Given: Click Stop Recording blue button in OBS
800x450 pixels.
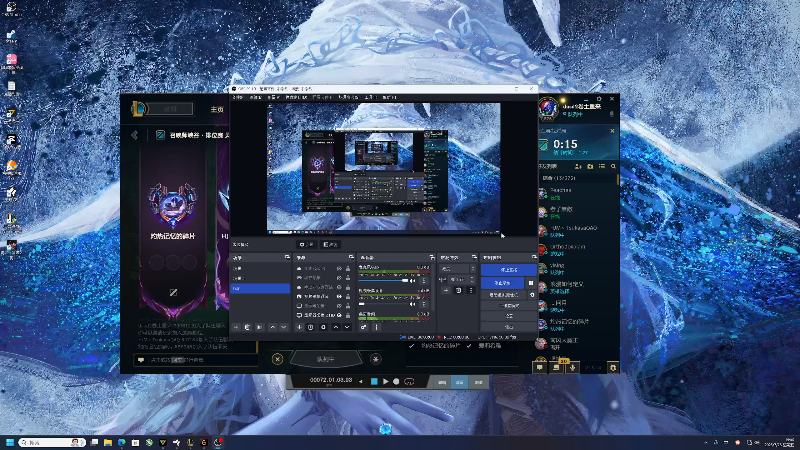Looking at the screenshot, I should point(503,283).
